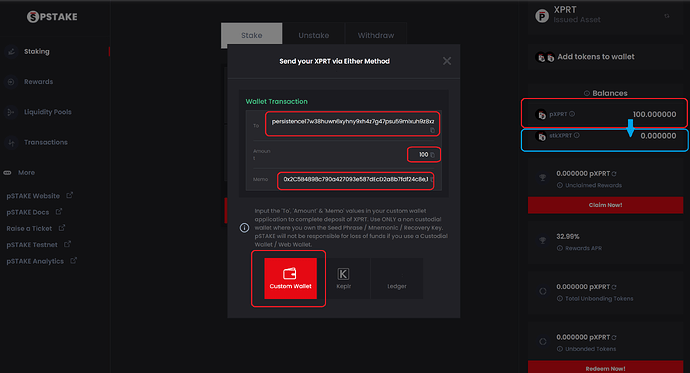This screenshot has width=690, height=373.
Task: Expand the More sidebar item
Action: point(26,172)
